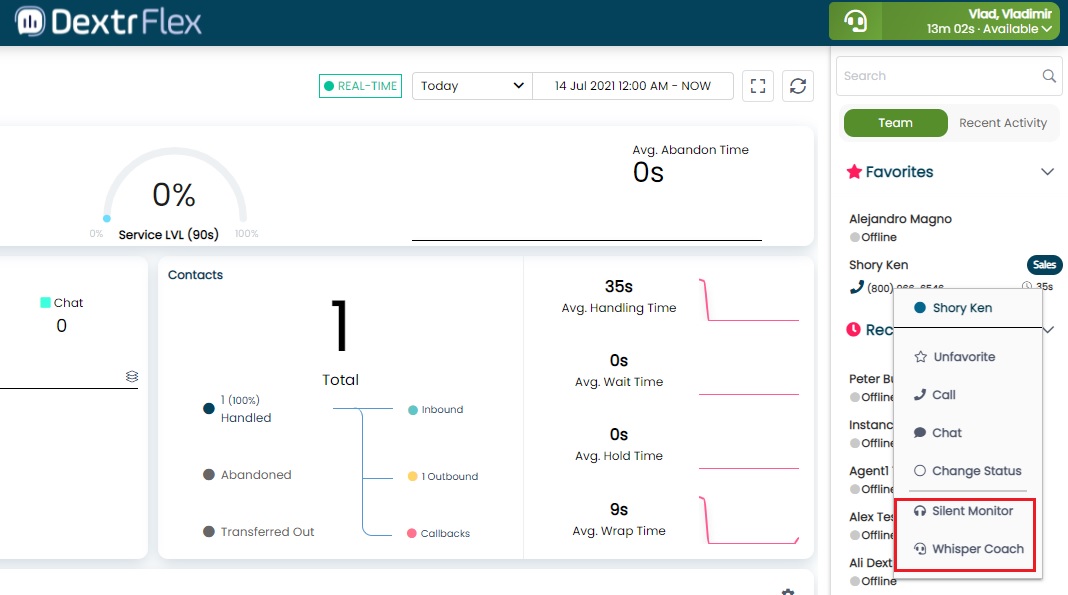Click the stacked layers icon below Chat
1068x595 pixels.
[x=131, y=376]
